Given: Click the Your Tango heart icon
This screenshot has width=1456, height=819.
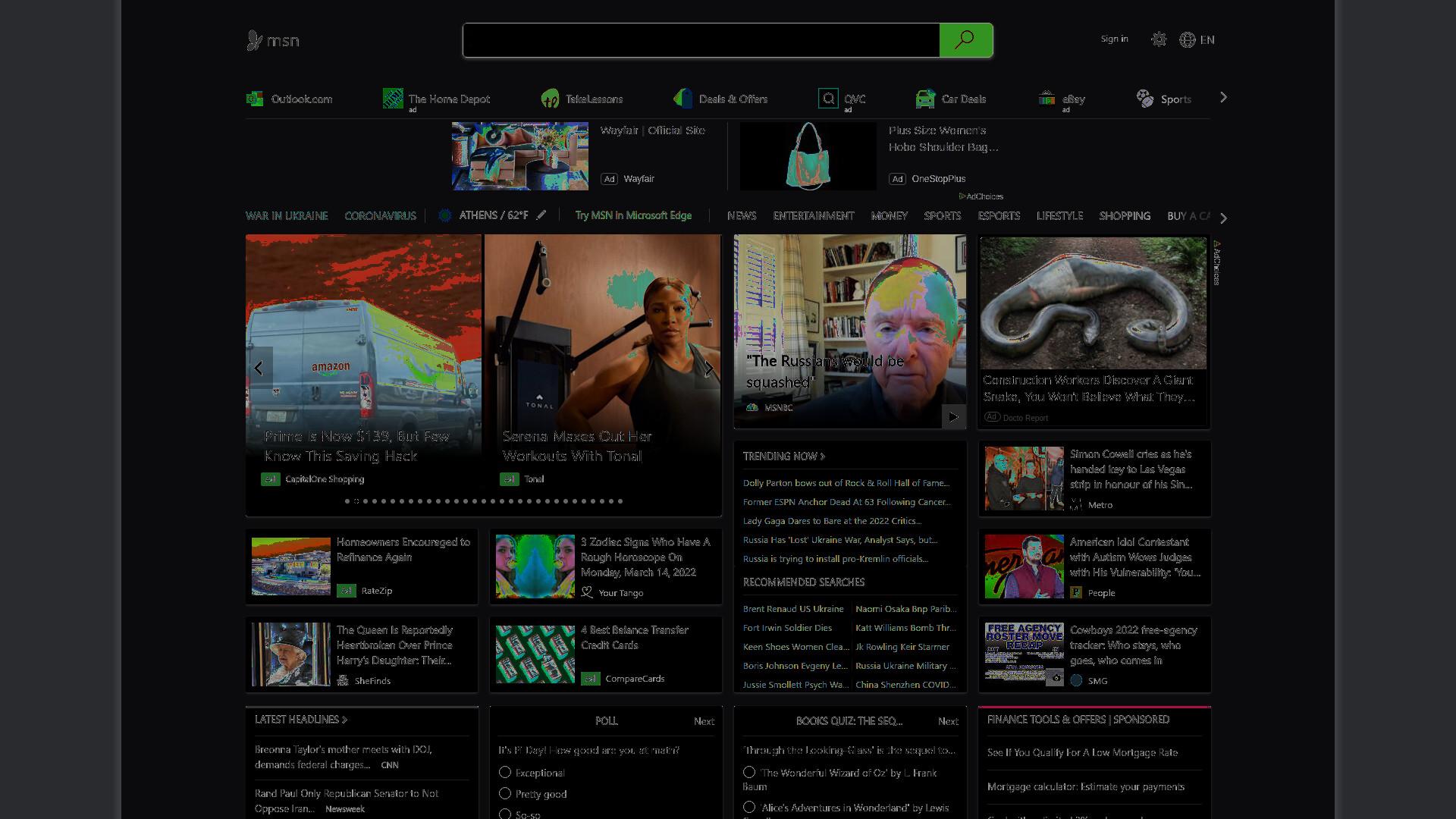Looking at the screenshot, I should click(587, 592).
